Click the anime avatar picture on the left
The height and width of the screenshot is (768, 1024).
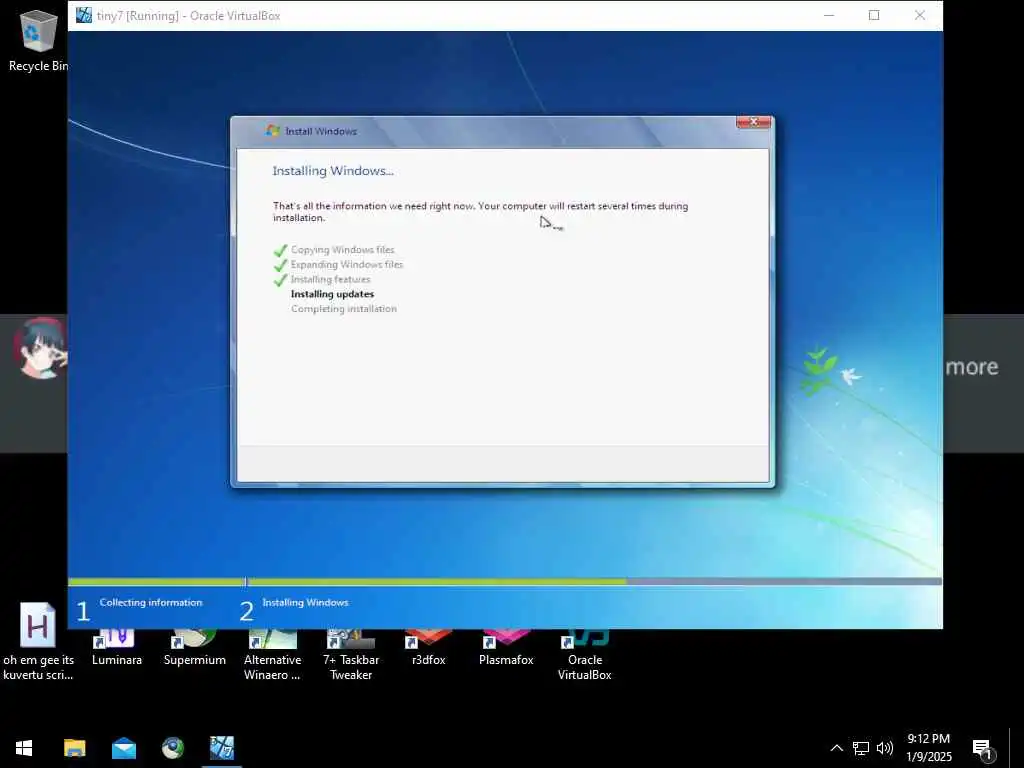point(39,348)
